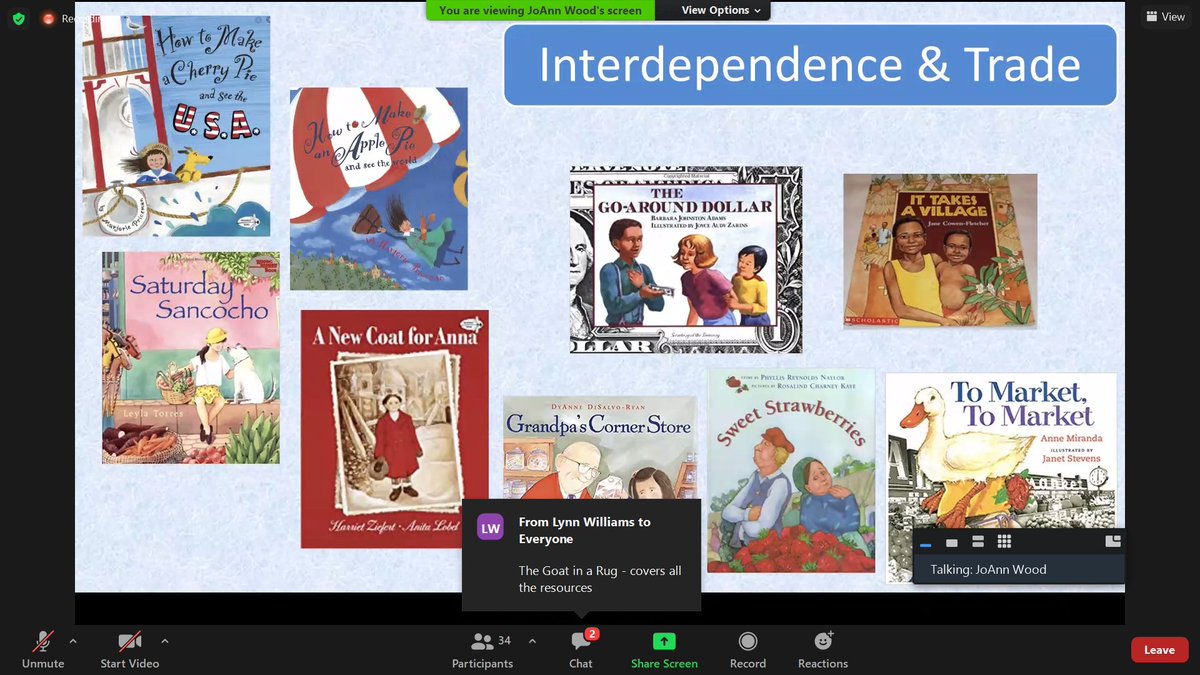1200x675 pixels.
Task: Open the View Options dropdown
Action: 721,10
